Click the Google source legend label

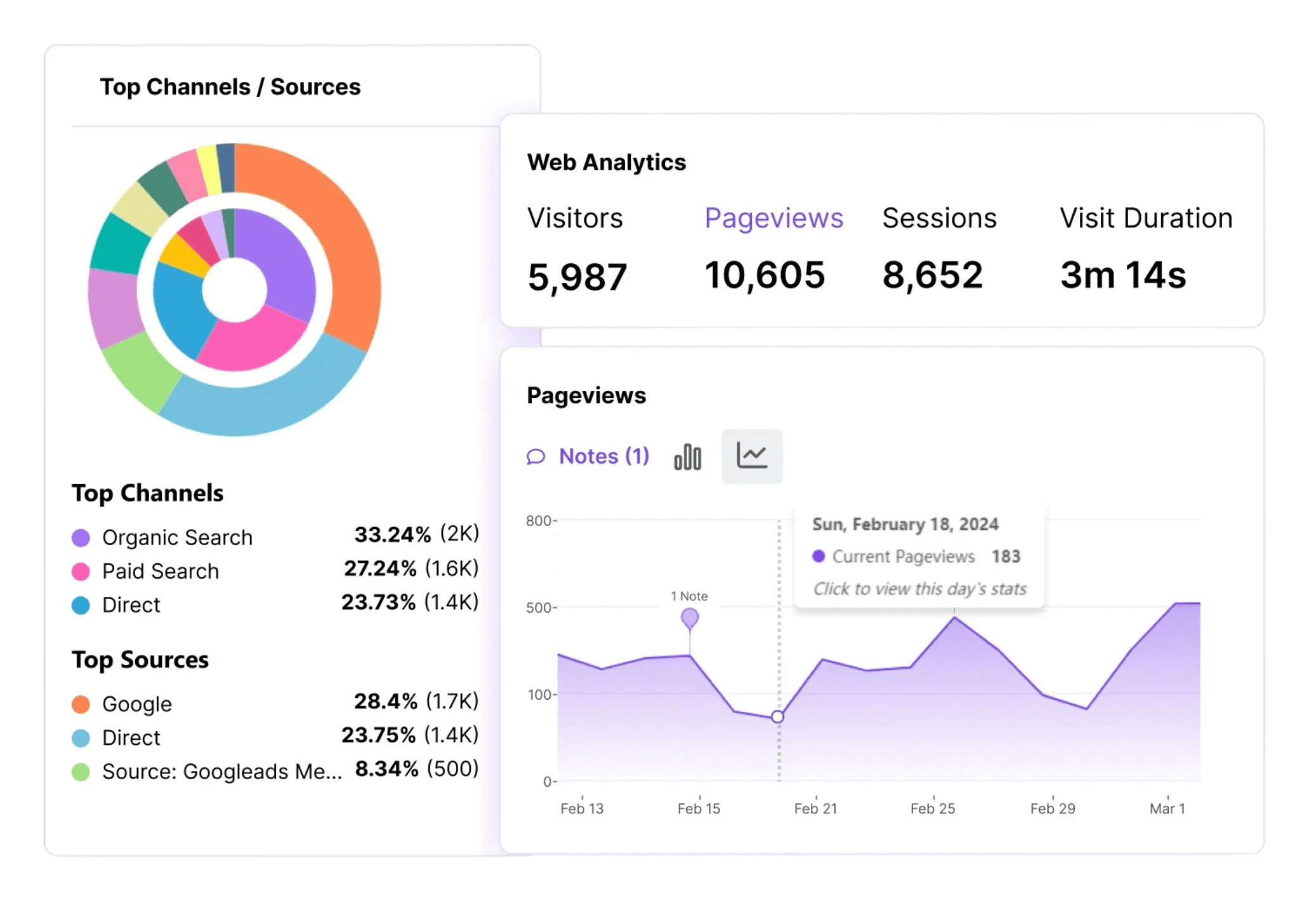click(x=137, y=704)
